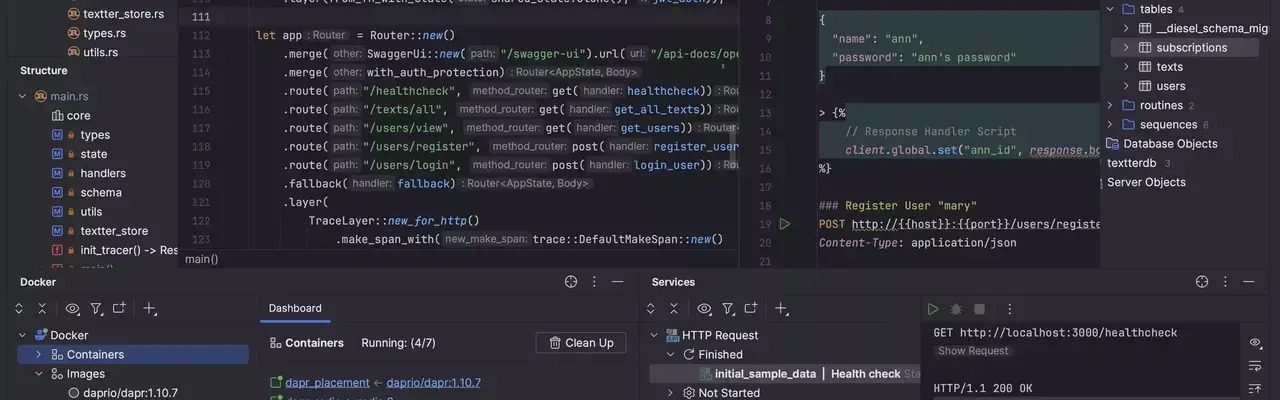
Task: Click the green Run icon in Services toolbar
Action: click(933, 309)
